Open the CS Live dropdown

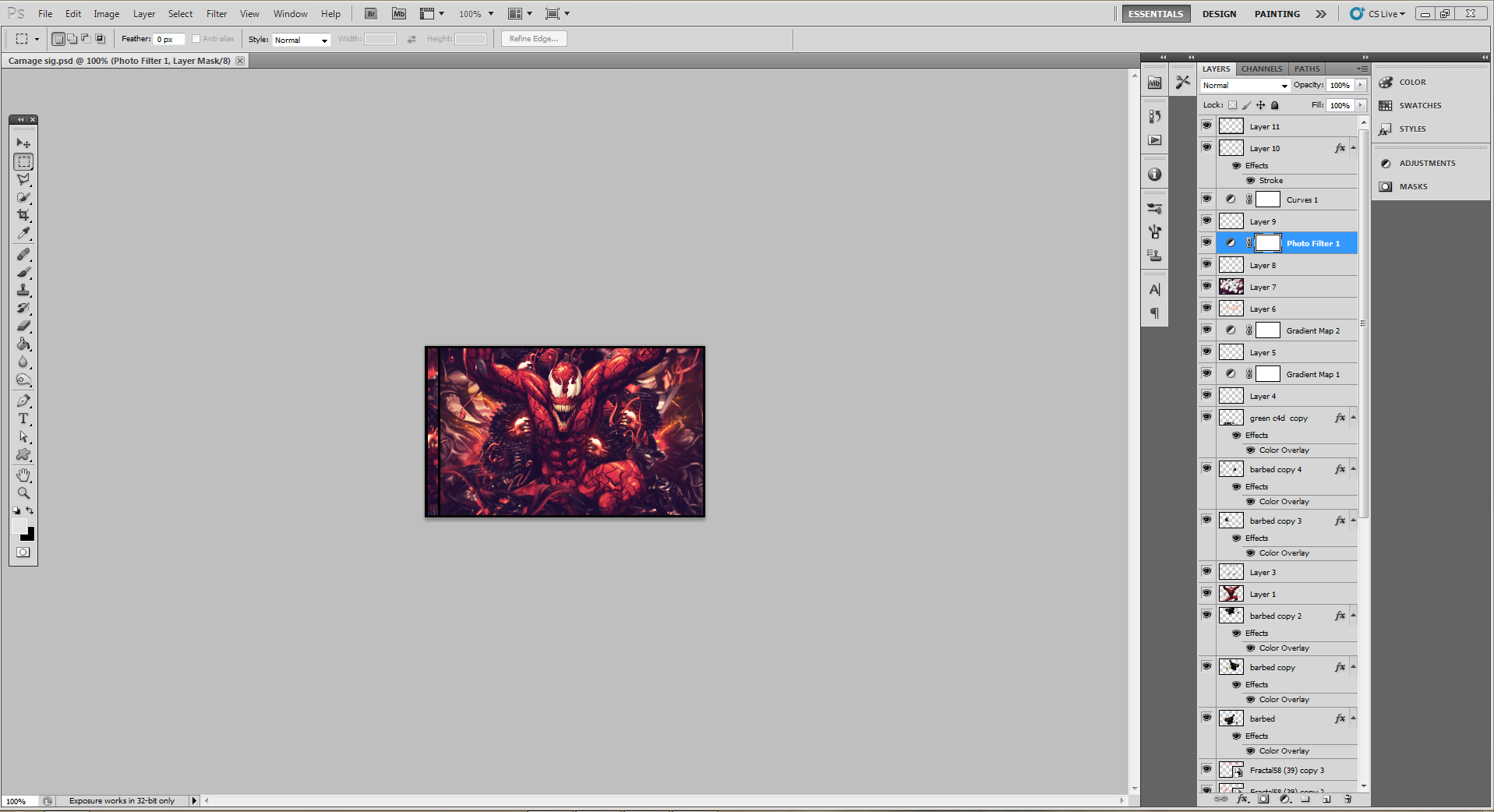(1378, 14)
